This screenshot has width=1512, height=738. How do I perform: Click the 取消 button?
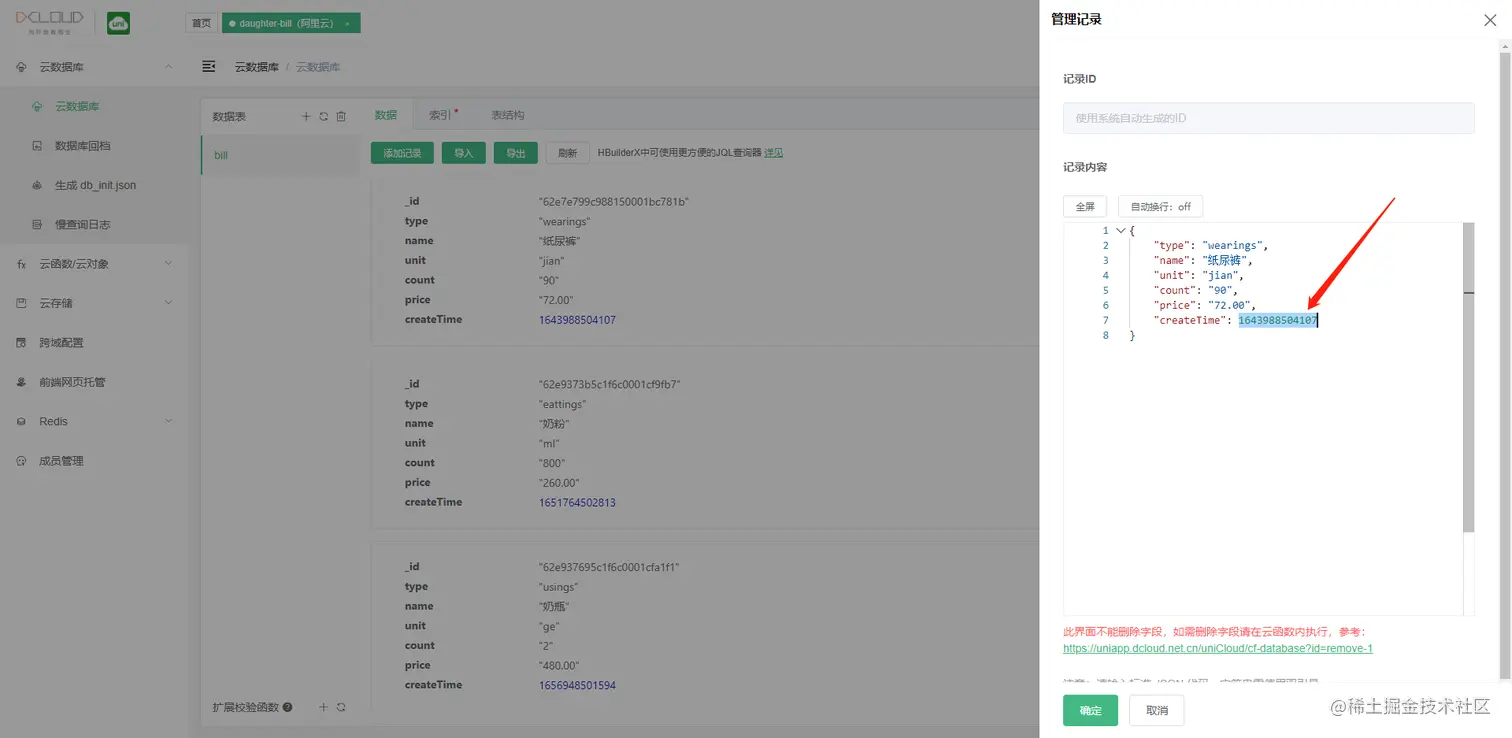point(1157,710)
